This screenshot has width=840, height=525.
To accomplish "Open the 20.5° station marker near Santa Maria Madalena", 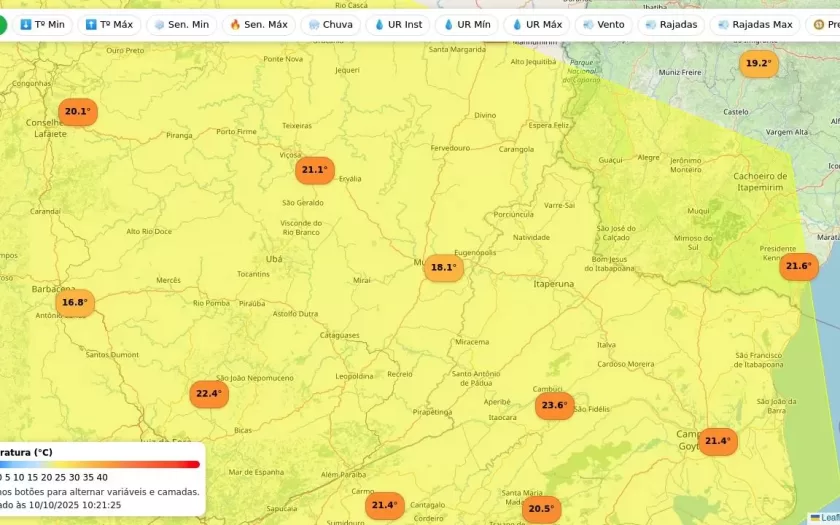I will tap(541, 509).
